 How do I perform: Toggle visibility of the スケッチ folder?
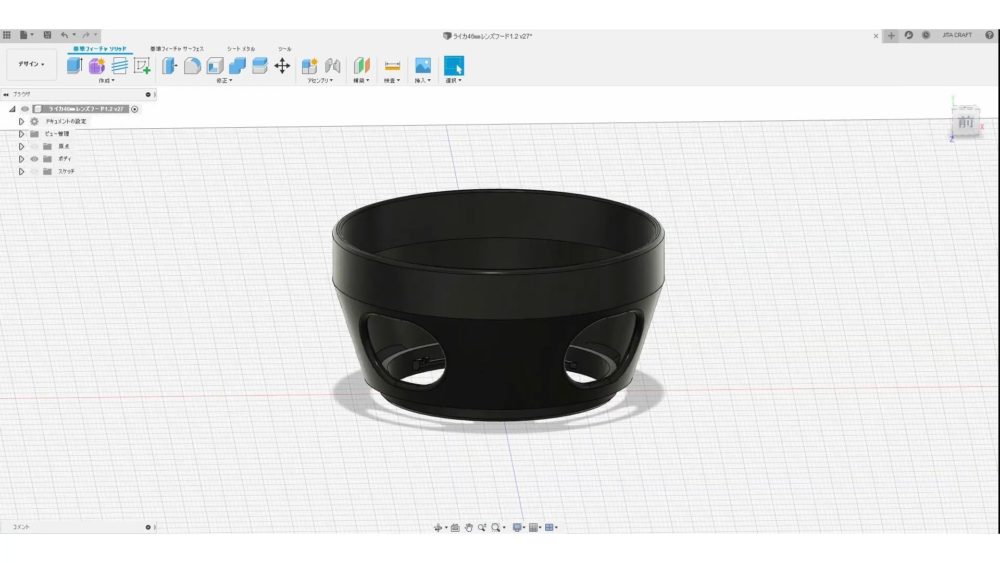click(34, 171)
